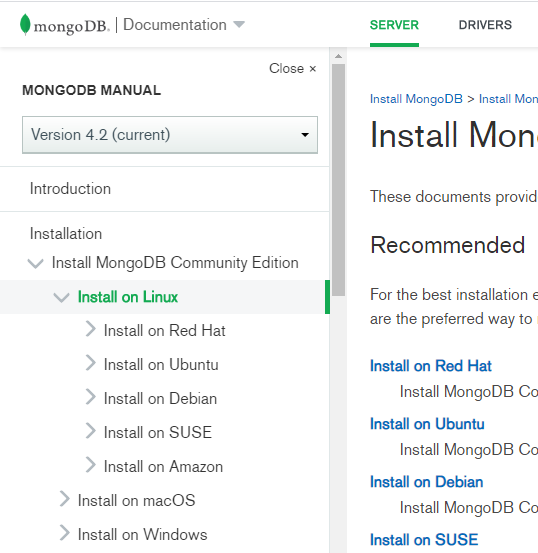Collapse Install MongoDB Community Edition chevron

36,263
